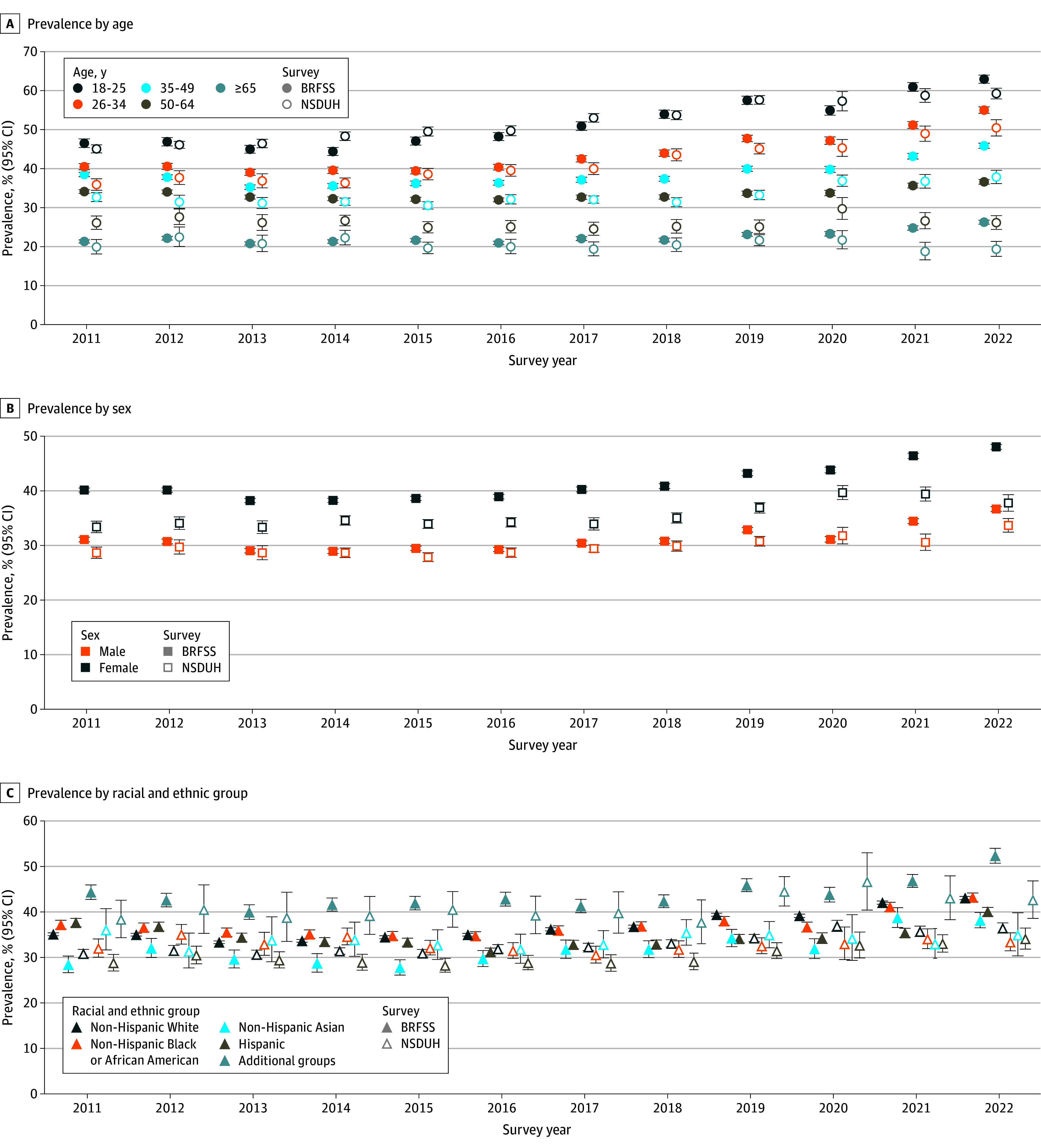The height and width of the screenshot is (1148, 1041).
Task: Click the 'Prevalence by sex' title
Action: pyautogui.click(x=79, y=409)
